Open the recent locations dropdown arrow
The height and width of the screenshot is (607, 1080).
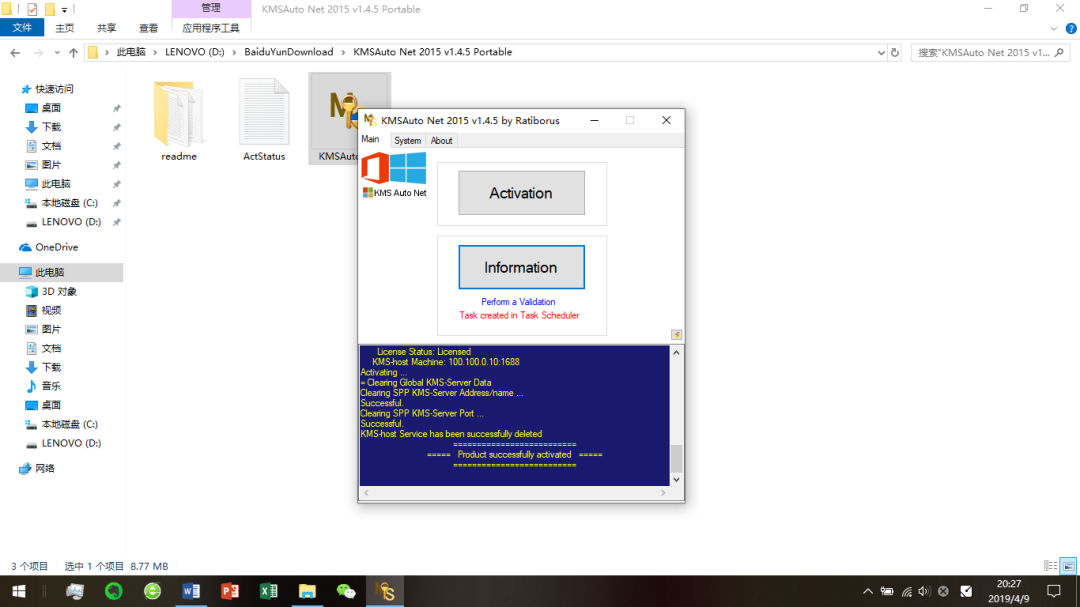click(x=56, y=52)
